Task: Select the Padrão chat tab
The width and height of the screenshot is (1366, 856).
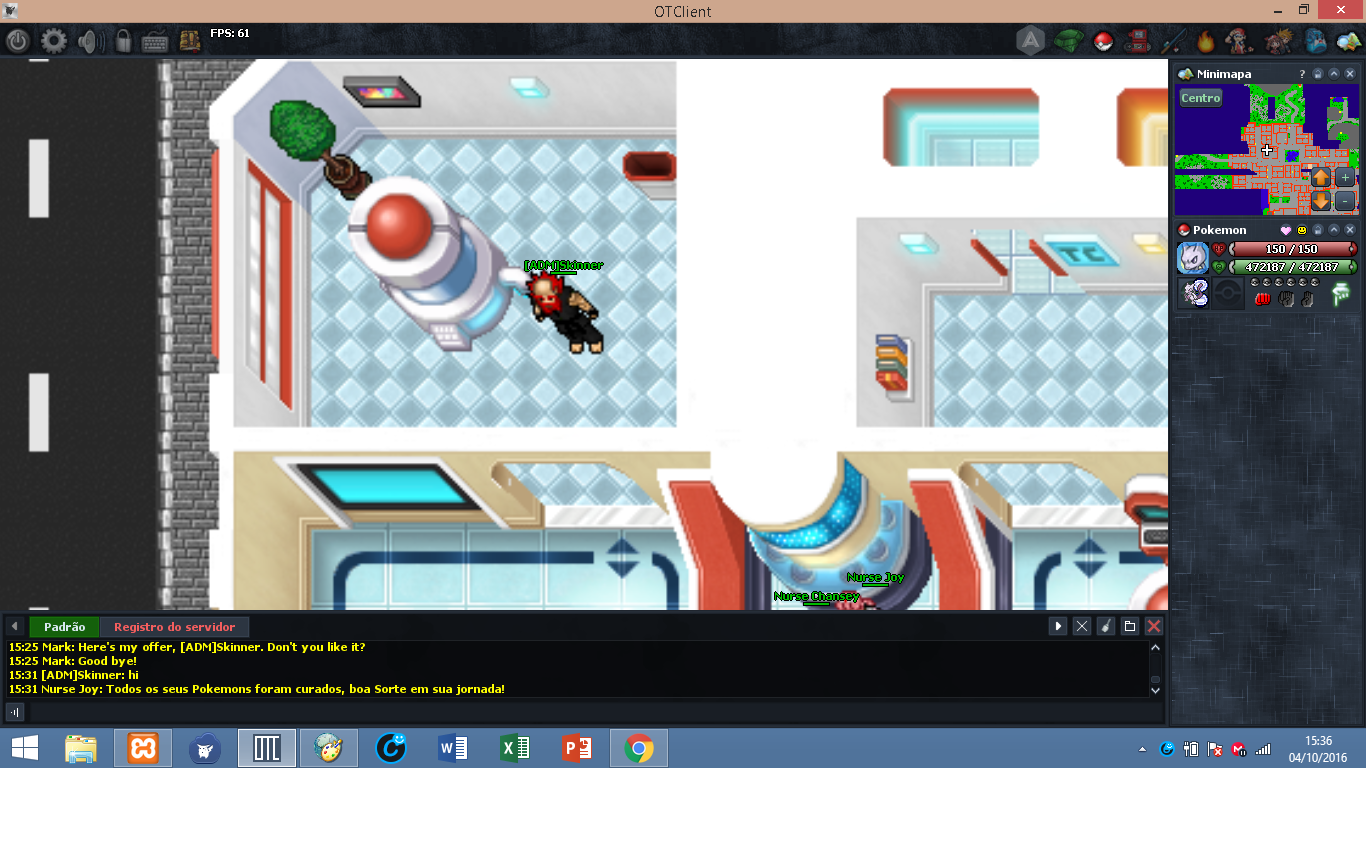Action: [64, 627]
